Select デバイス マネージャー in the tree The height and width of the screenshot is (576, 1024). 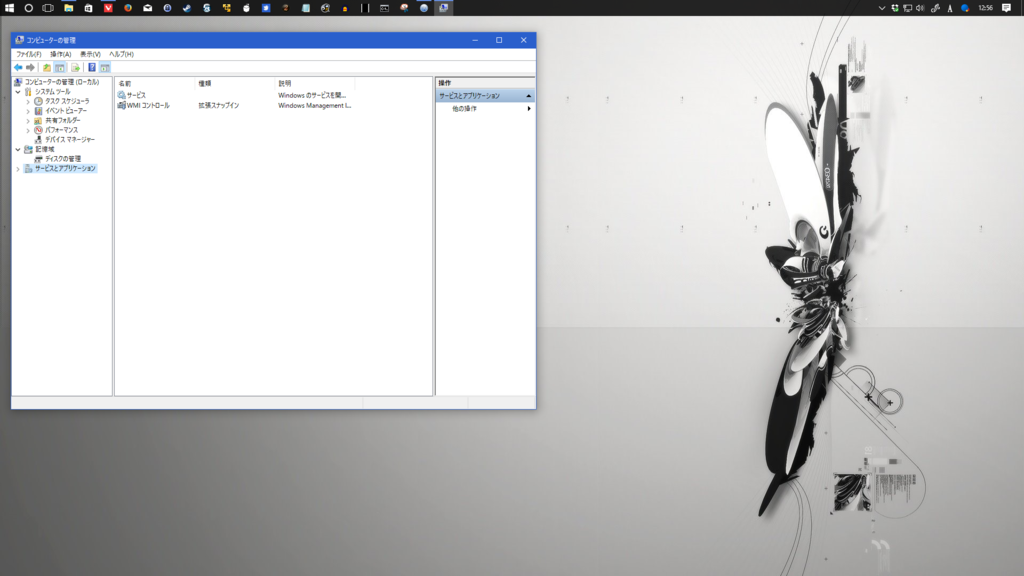pyautogui.click(x=70, y=140)
